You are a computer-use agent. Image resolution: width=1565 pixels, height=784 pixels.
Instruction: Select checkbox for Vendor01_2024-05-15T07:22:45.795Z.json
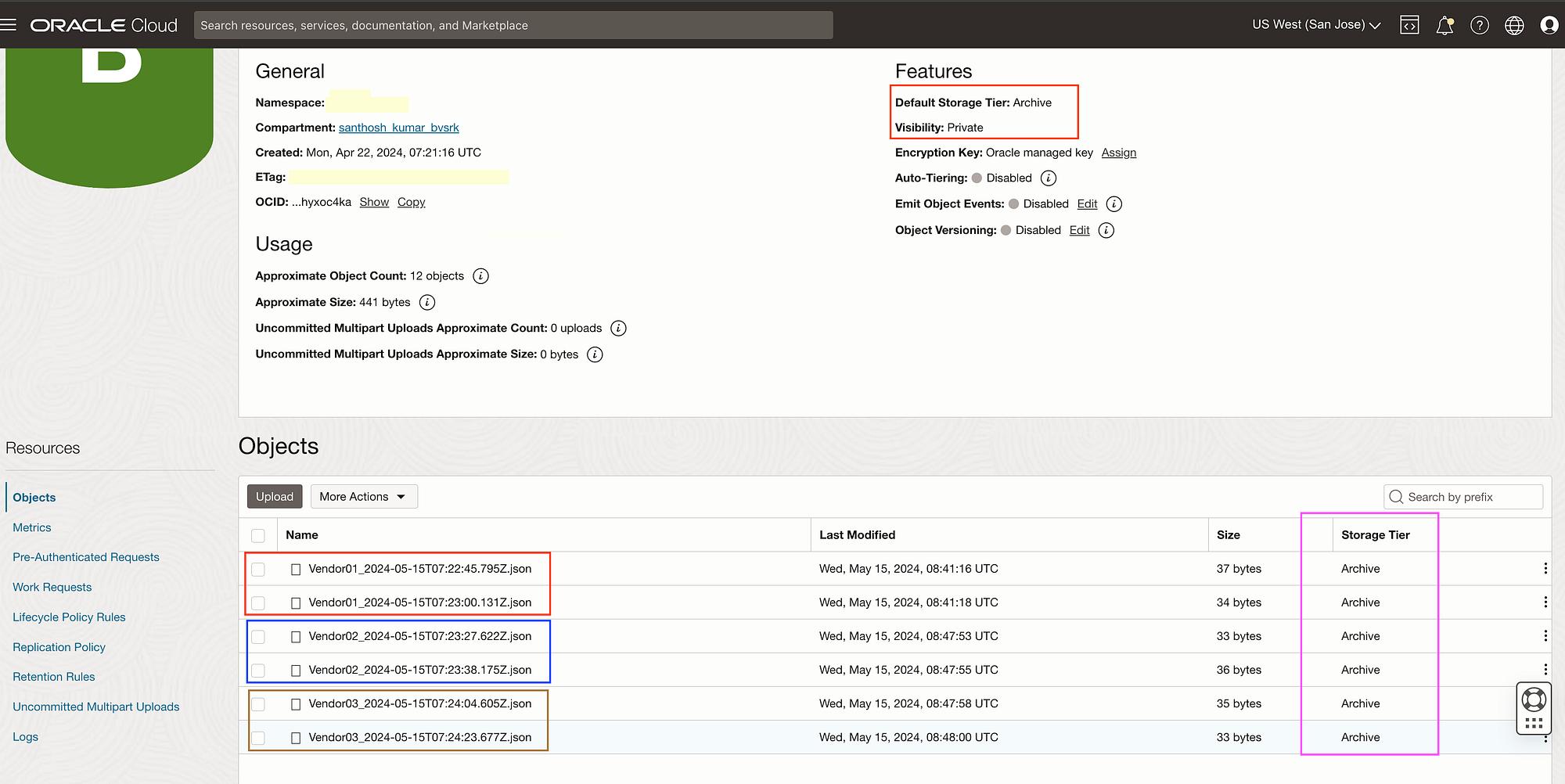pos(258,570)
